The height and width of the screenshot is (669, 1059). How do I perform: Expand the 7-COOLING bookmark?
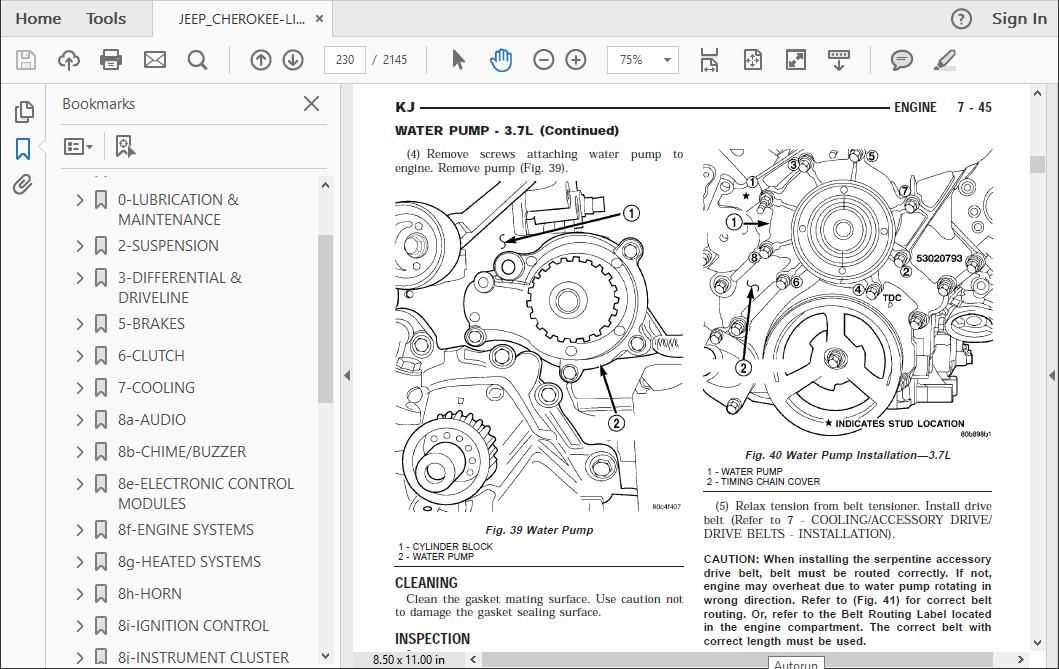click(x=80, y=387)
